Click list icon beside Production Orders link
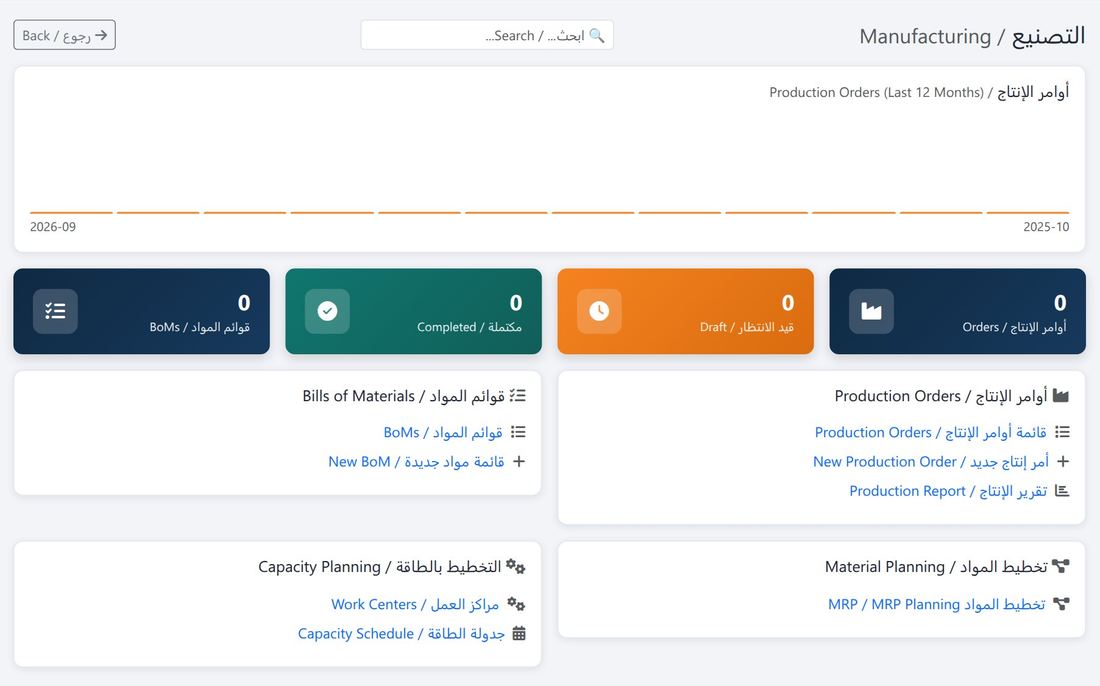This screenshot has height=686, width=1100. click(x=1063, y=432)
